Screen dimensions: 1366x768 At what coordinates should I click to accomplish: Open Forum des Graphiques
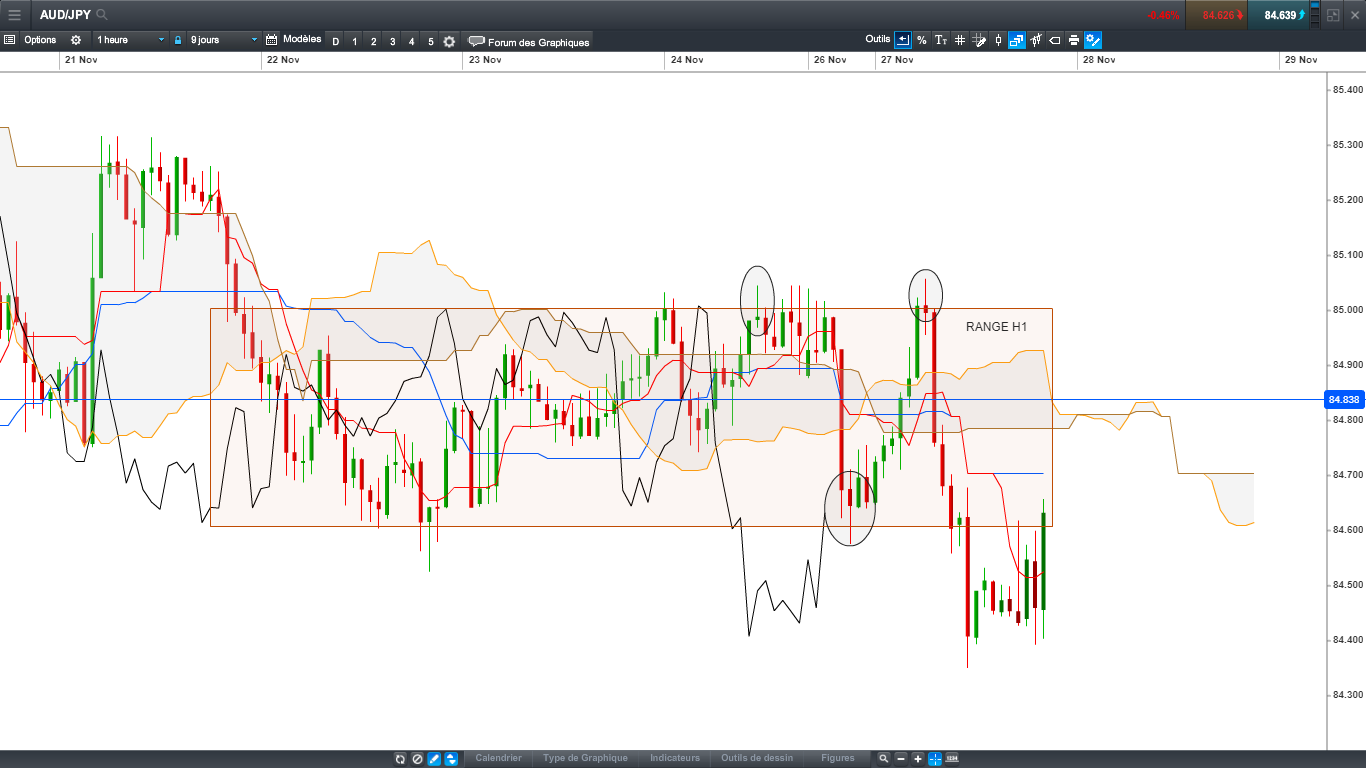coord(529,41)
